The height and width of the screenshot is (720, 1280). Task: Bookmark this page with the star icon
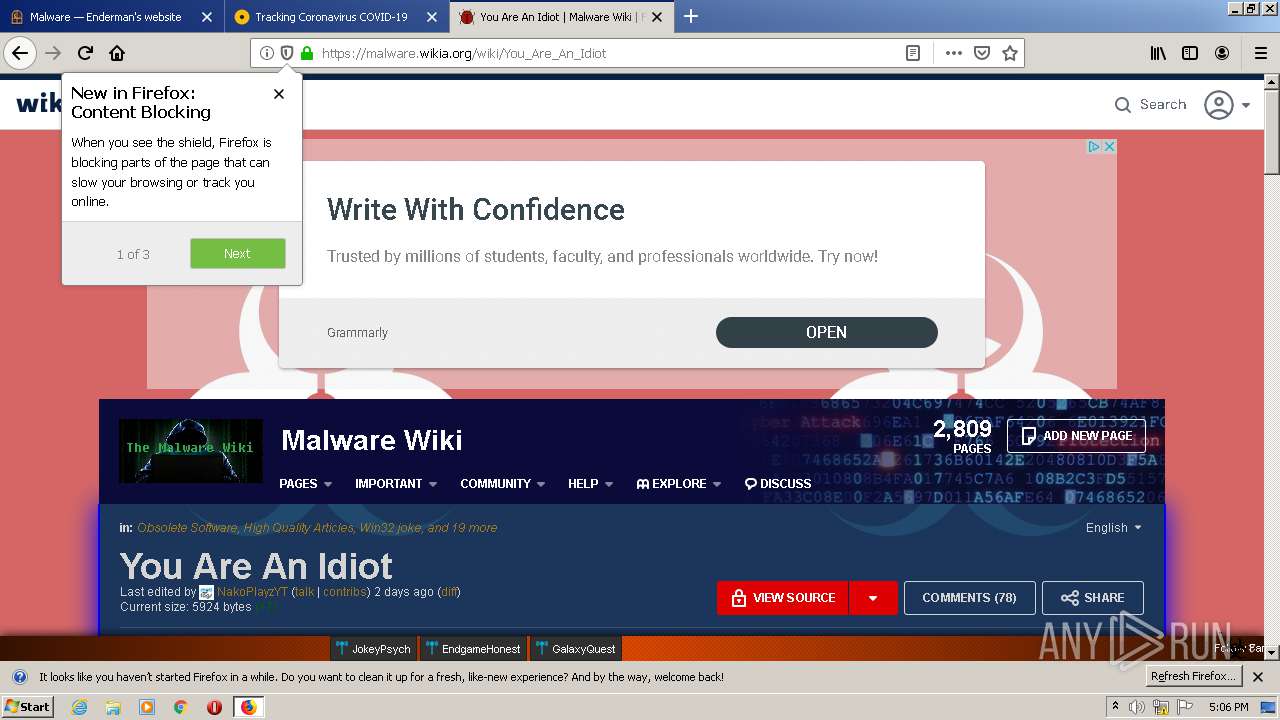pyautogui.click(x=1010, y=53)
